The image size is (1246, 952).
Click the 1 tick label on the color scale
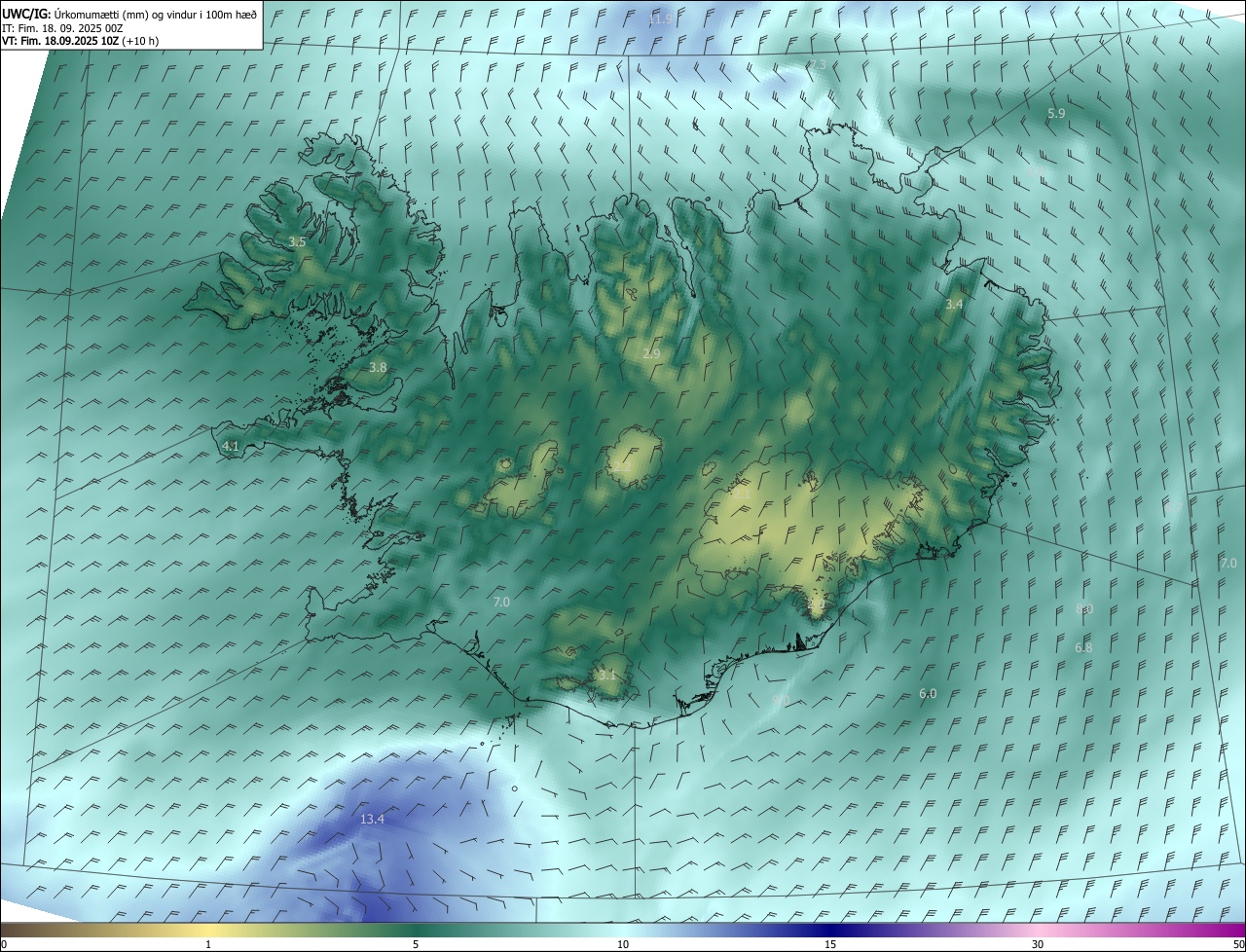tap(208, 944)
